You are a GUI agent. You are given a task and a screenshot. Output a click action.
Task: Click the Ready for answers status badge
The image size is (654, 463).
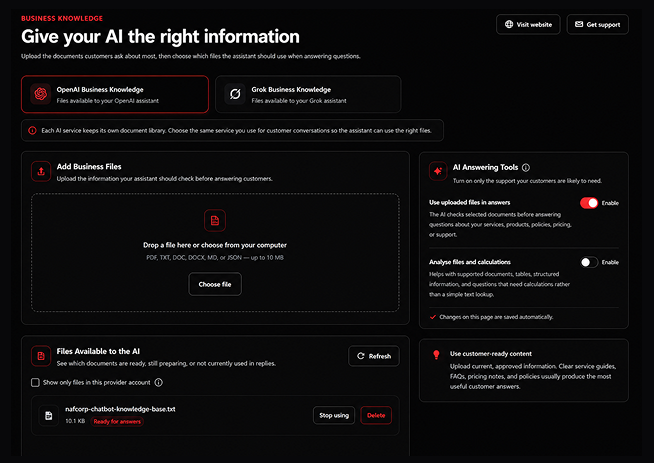pyautogui.click(x=117, y=422)
